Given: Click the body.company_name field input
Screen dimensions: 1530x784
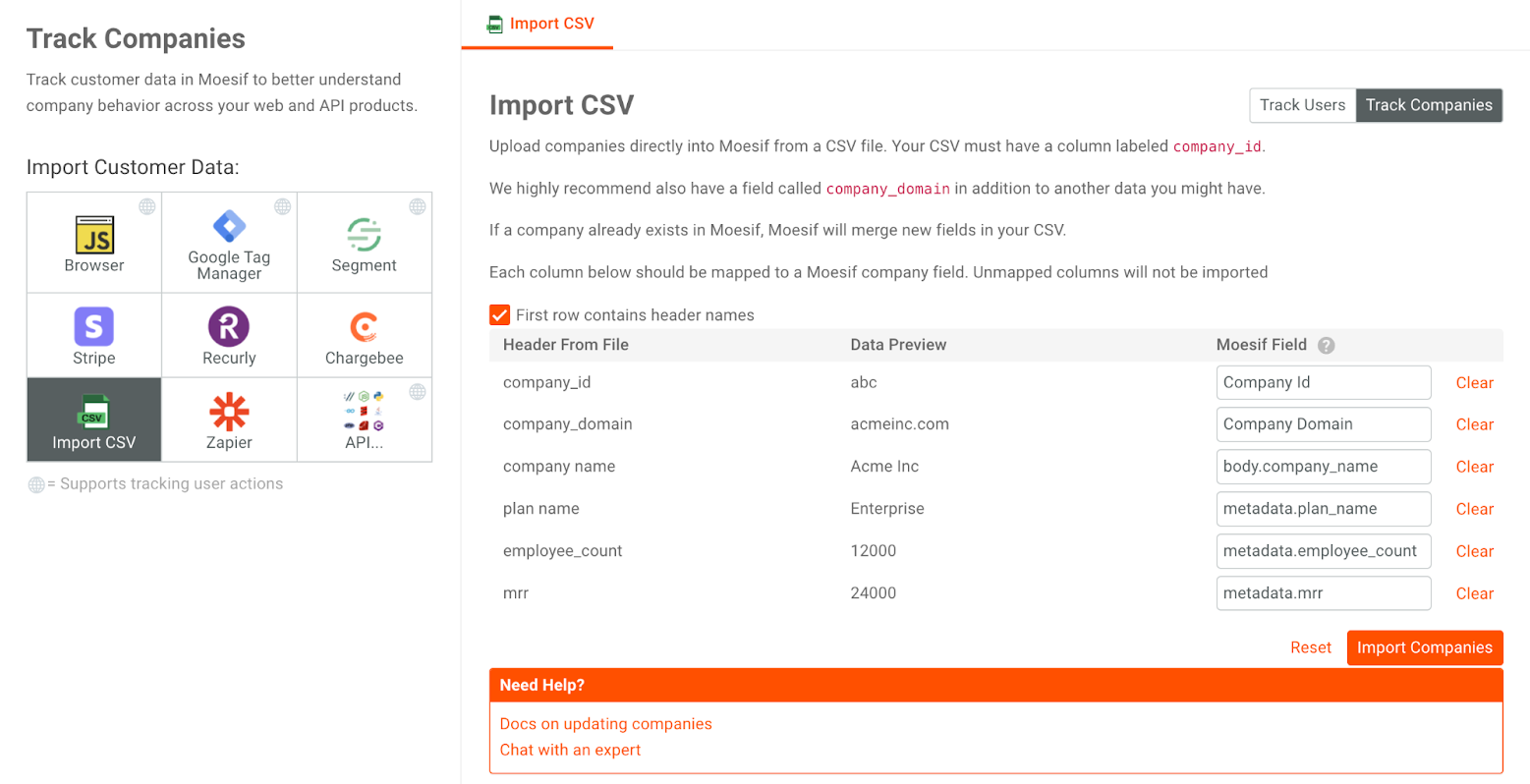Looking at the screenshot, I should pos(1324,467).
